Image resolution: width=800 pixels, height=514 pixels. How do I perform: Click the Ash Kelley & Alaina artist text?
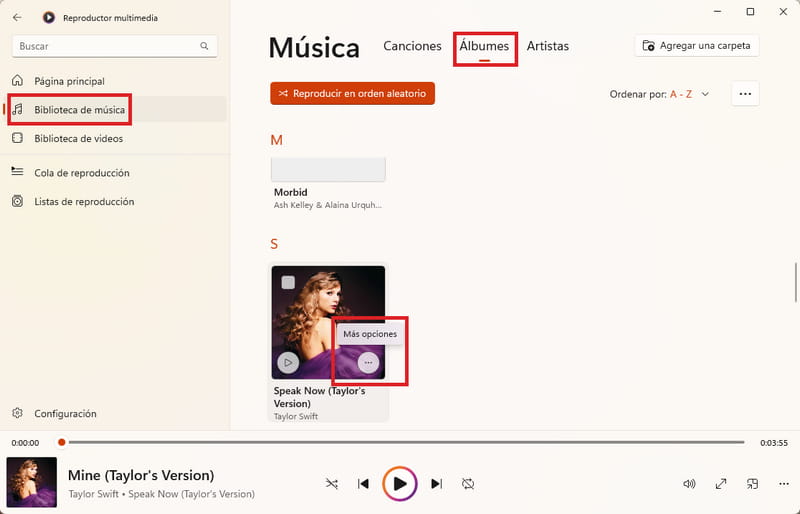point(328,205)
